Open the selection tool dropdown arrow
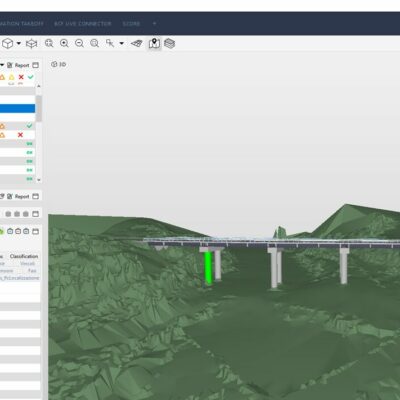The height and width of the screenshot is (400, 400). click(x=122, y=43)
